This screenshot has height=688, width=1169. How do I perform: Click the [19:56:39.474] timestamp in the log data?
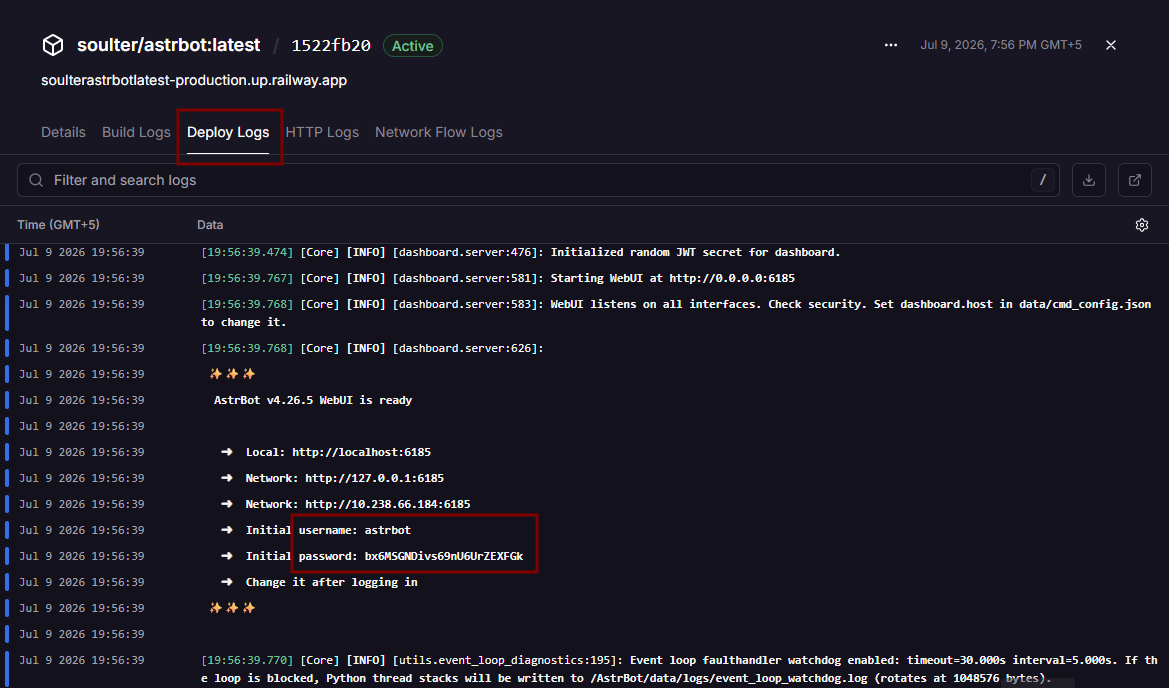click(247, 252)
